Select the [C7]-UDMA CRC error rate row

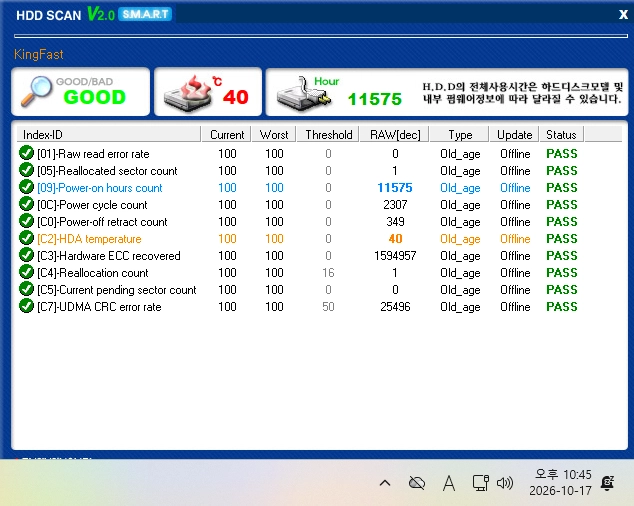(299, 307)
